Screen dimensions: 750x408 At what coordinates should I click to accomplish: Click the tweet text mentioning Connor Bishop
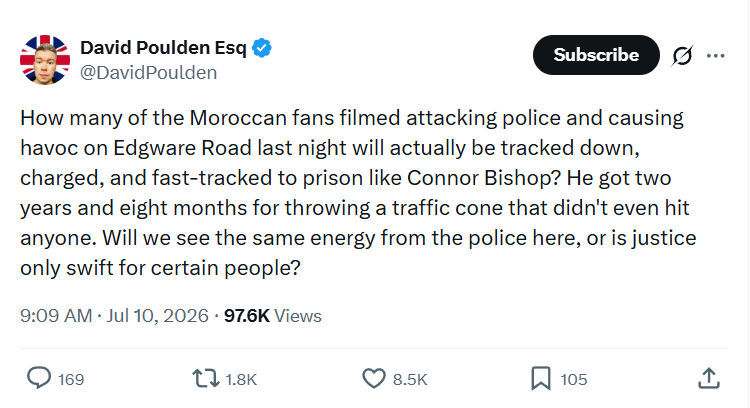point(358,193)
